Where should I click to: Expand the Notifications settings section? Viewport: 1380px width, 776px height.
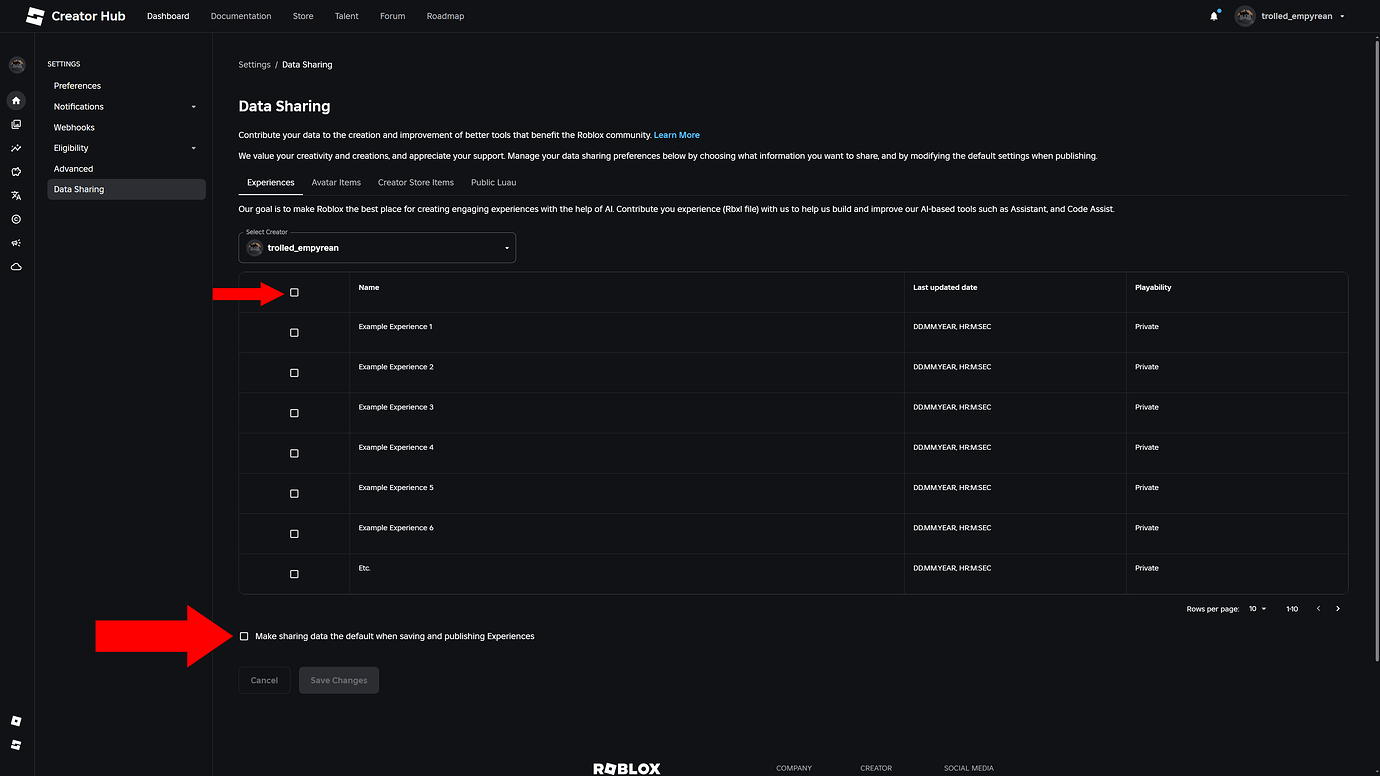click(x=194, y=106)
